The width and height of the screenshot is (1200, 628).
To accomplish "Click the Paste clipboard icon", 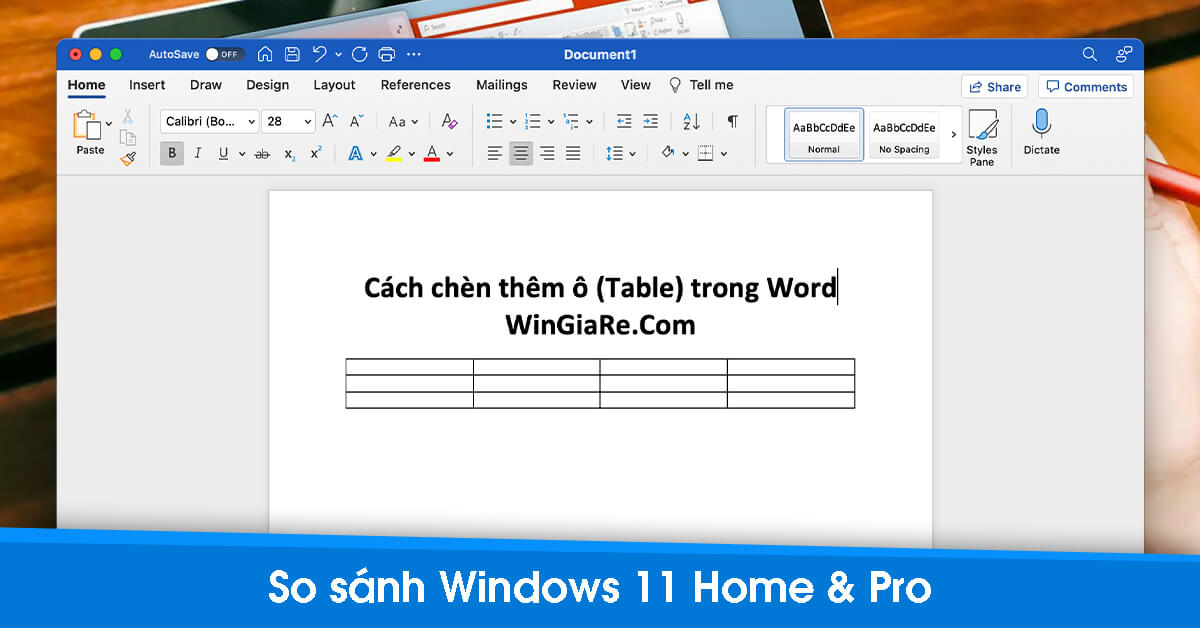I will pos(88,126).
